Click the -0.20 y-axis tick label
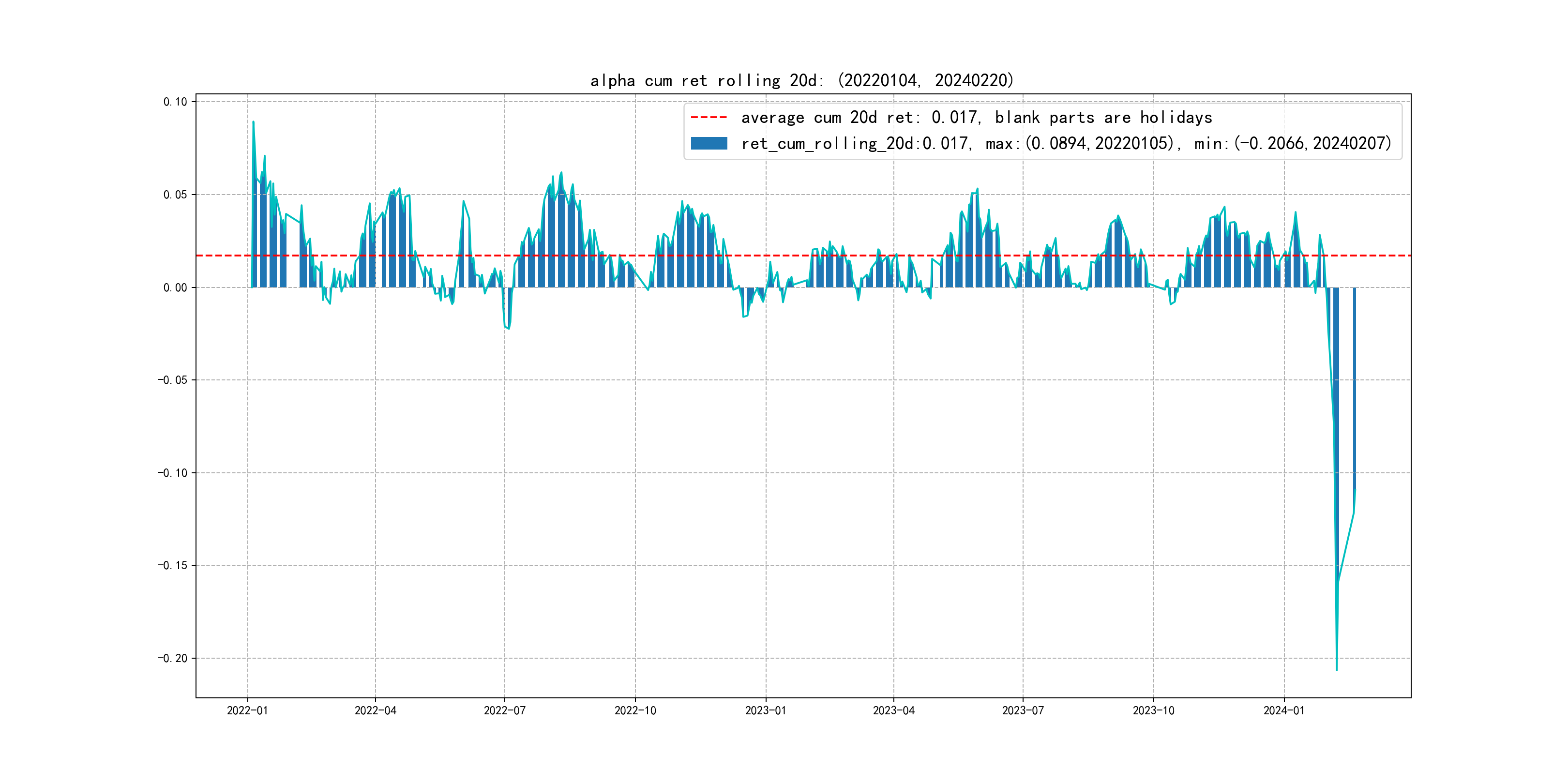 (172, 658)
